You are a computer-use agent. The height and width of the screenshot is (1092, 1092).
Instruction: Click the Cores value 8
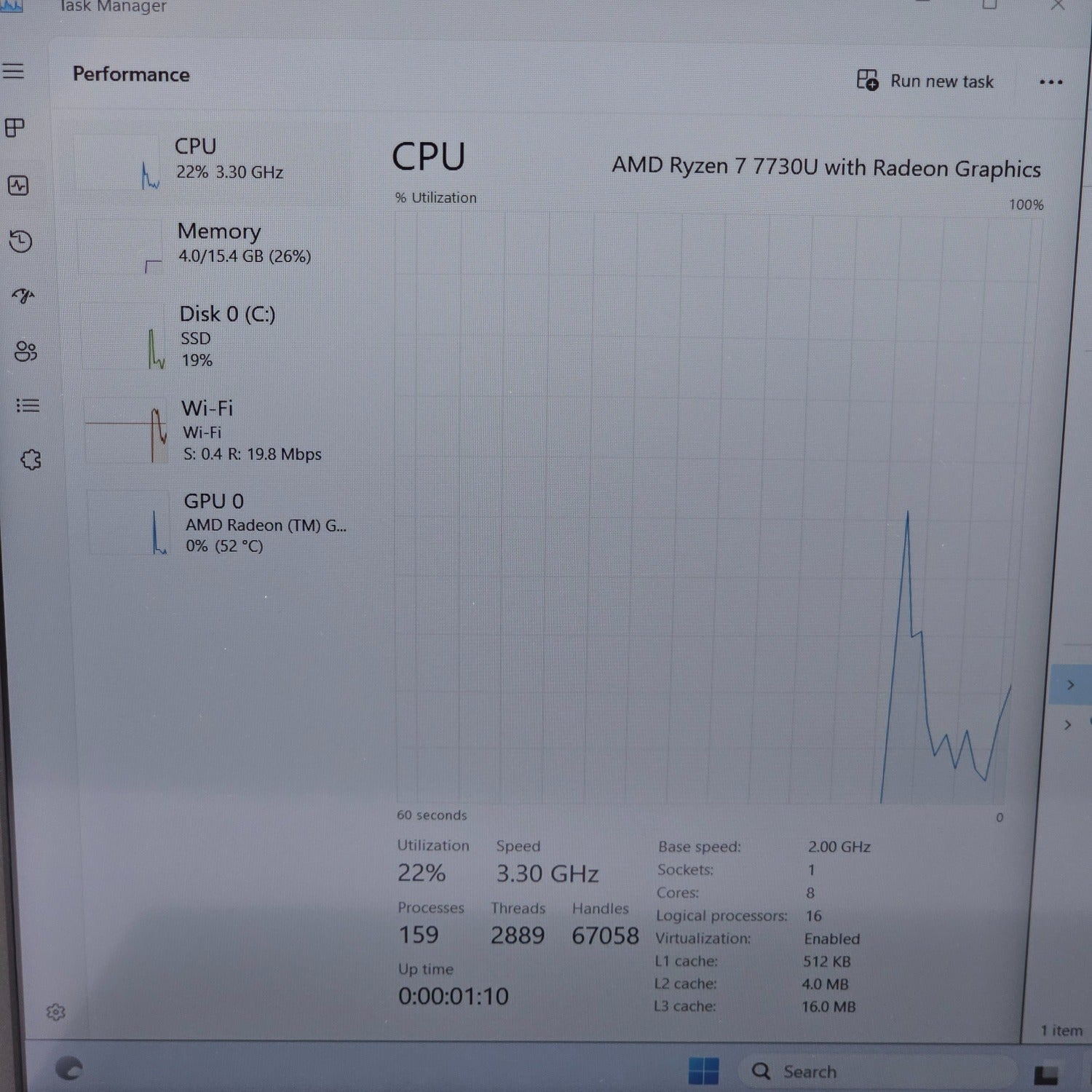810,893
